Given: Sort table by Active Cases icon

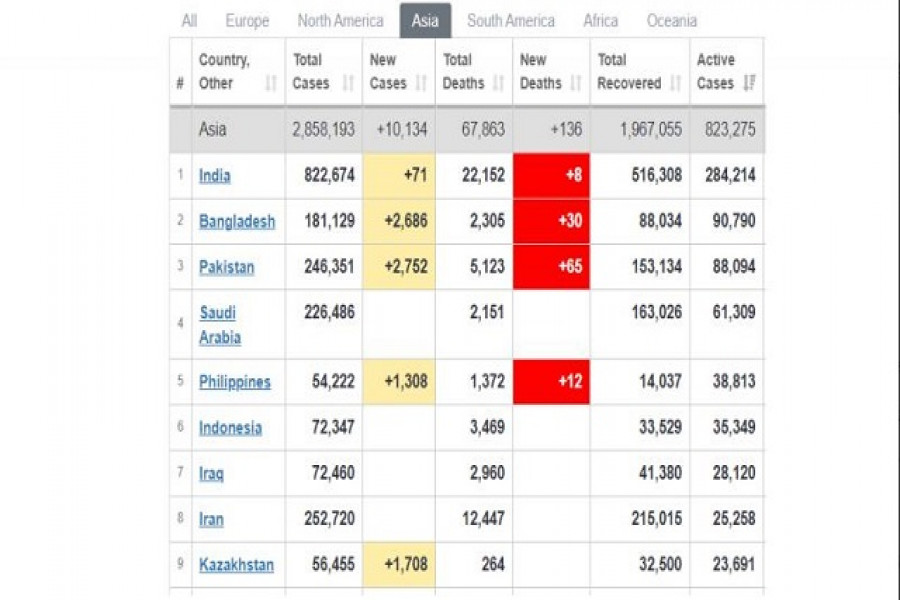Looking at the screenshot, I should pos(749,84).
